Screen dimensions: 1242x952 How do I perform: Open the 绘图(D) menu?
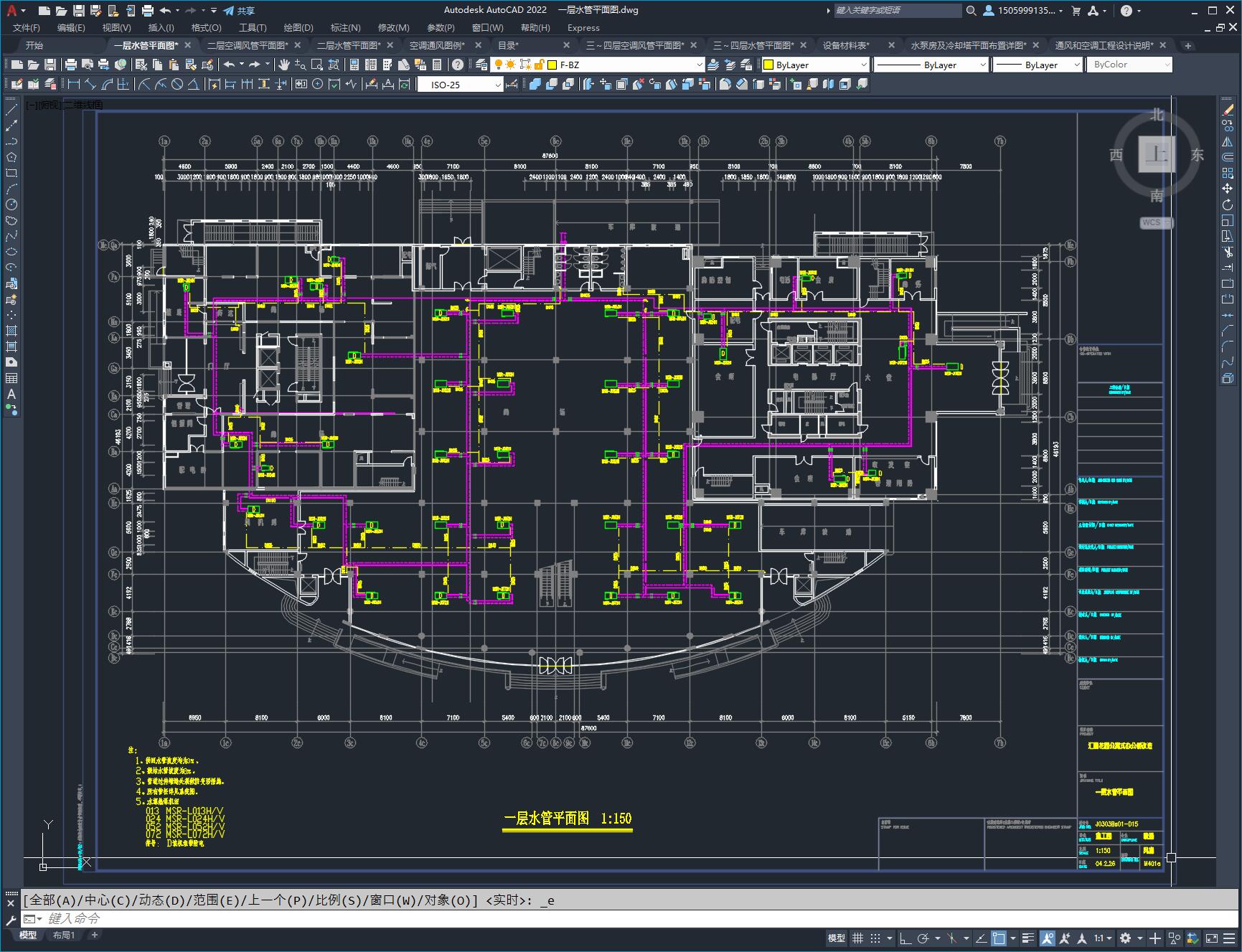click(298, 27)
